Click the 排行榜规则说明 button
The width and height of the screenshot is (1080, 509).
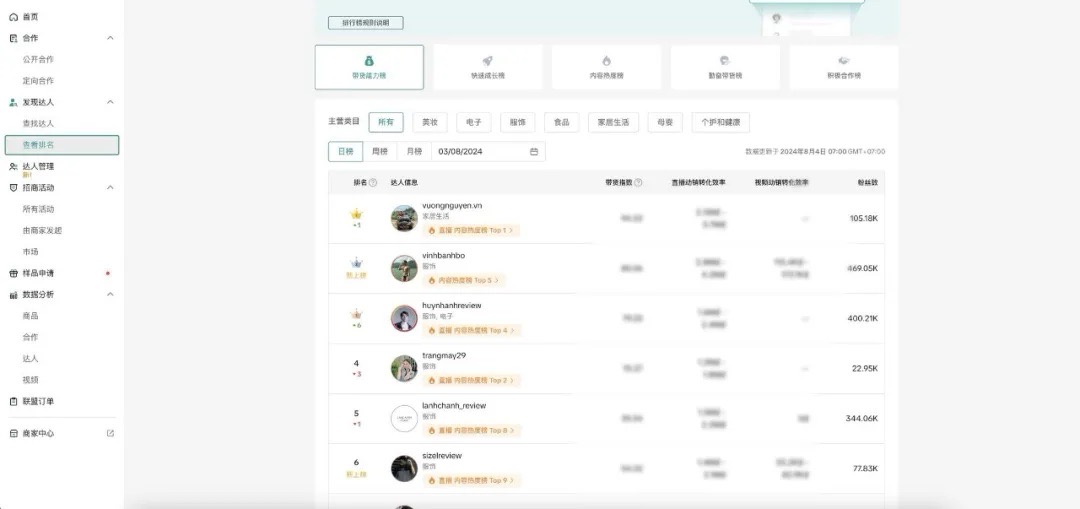point(366,23)
